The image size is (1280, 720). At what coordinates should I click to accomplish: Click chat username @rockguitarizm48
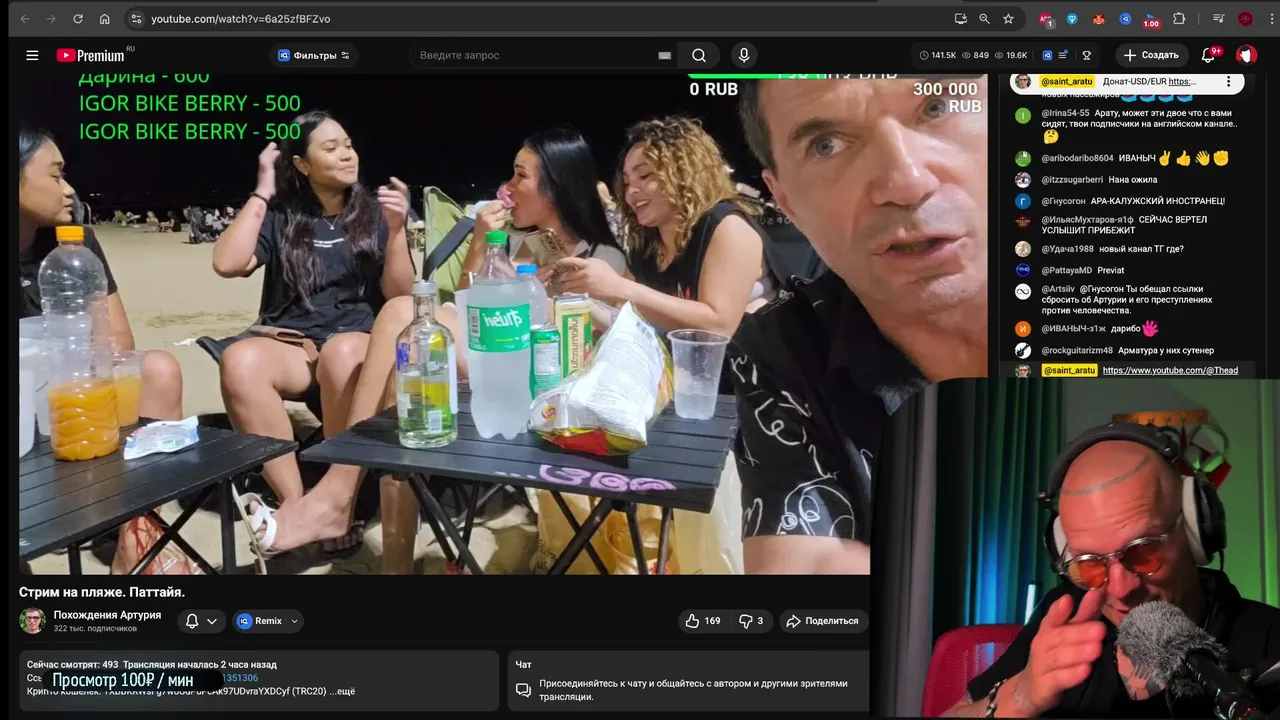coord(1077,350)
